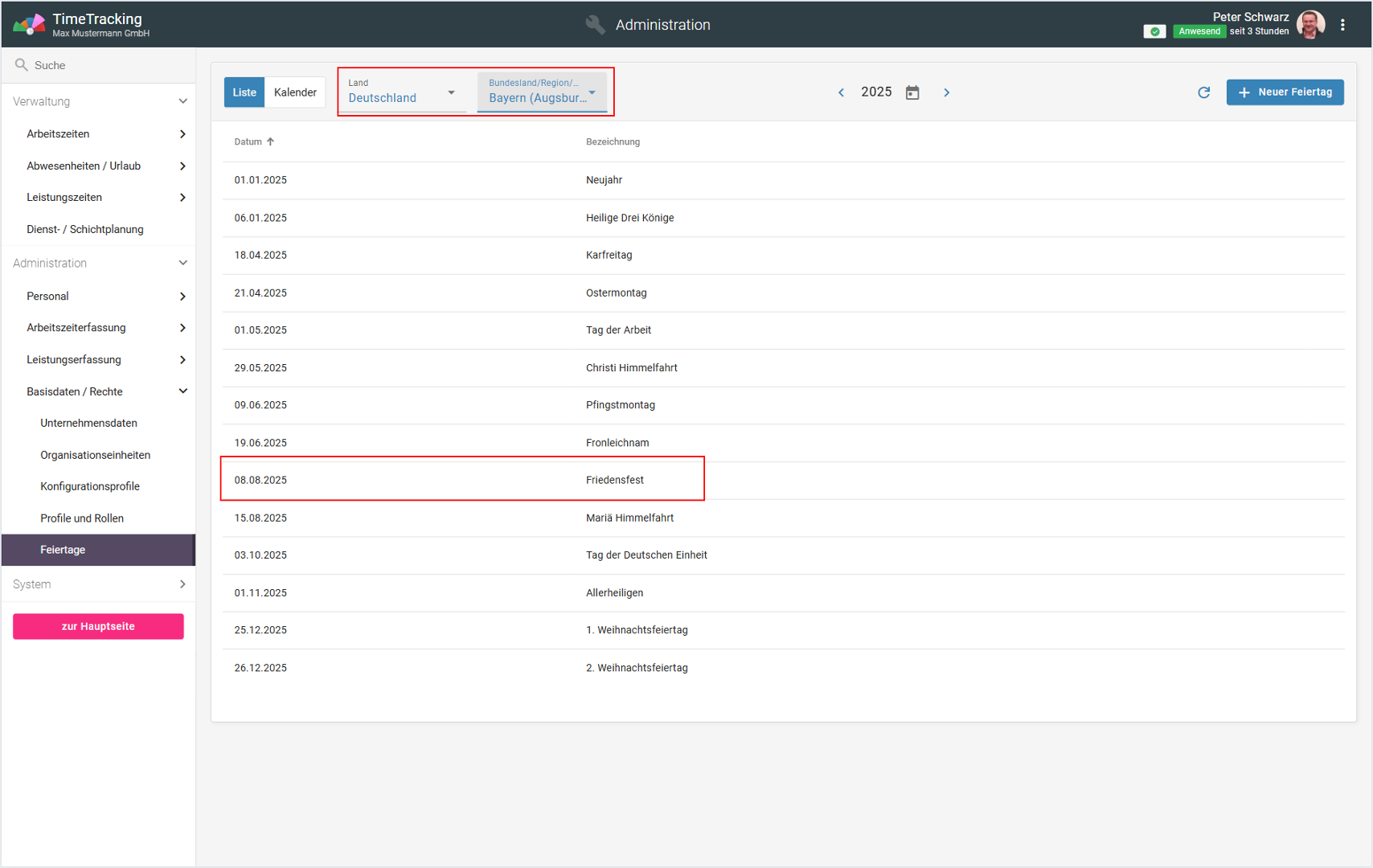Viewport: 1373px width, 868px height.
Task: Open the Land dropdown showing Deutschland
Action: (402, 92)
